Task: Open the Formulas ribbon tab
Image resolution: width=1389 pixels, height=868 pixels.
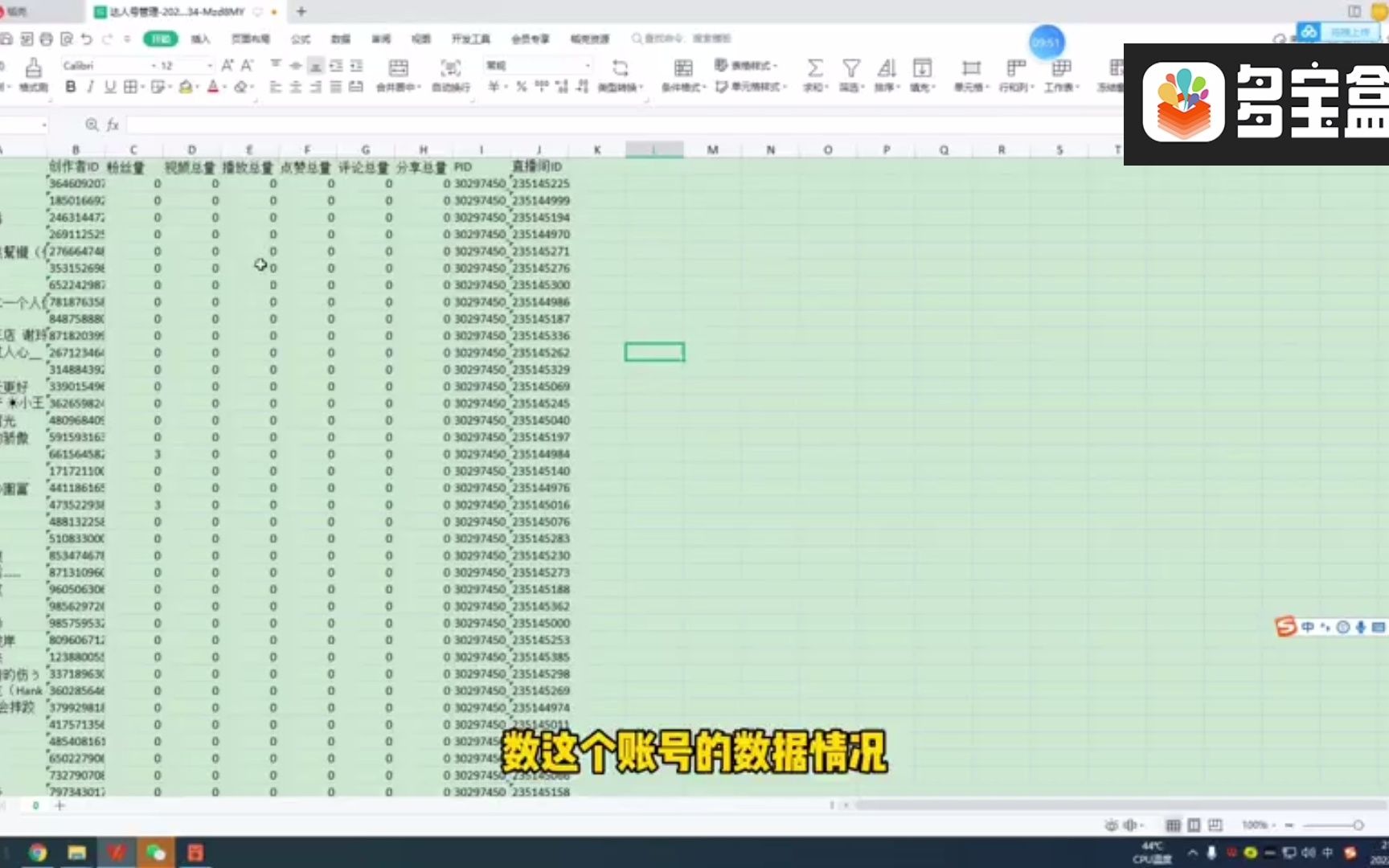Action: pyautogui.click(x=301, y=39)
